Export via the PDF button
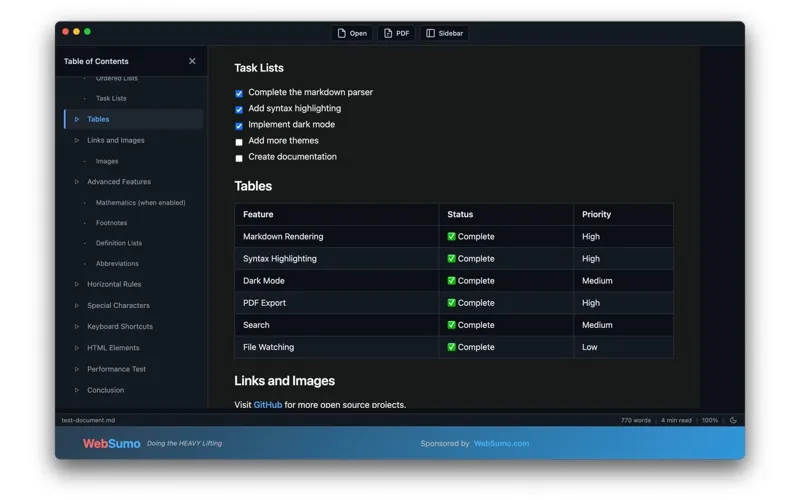Screen dimensions: 800x500 click(x=396, y=33)
